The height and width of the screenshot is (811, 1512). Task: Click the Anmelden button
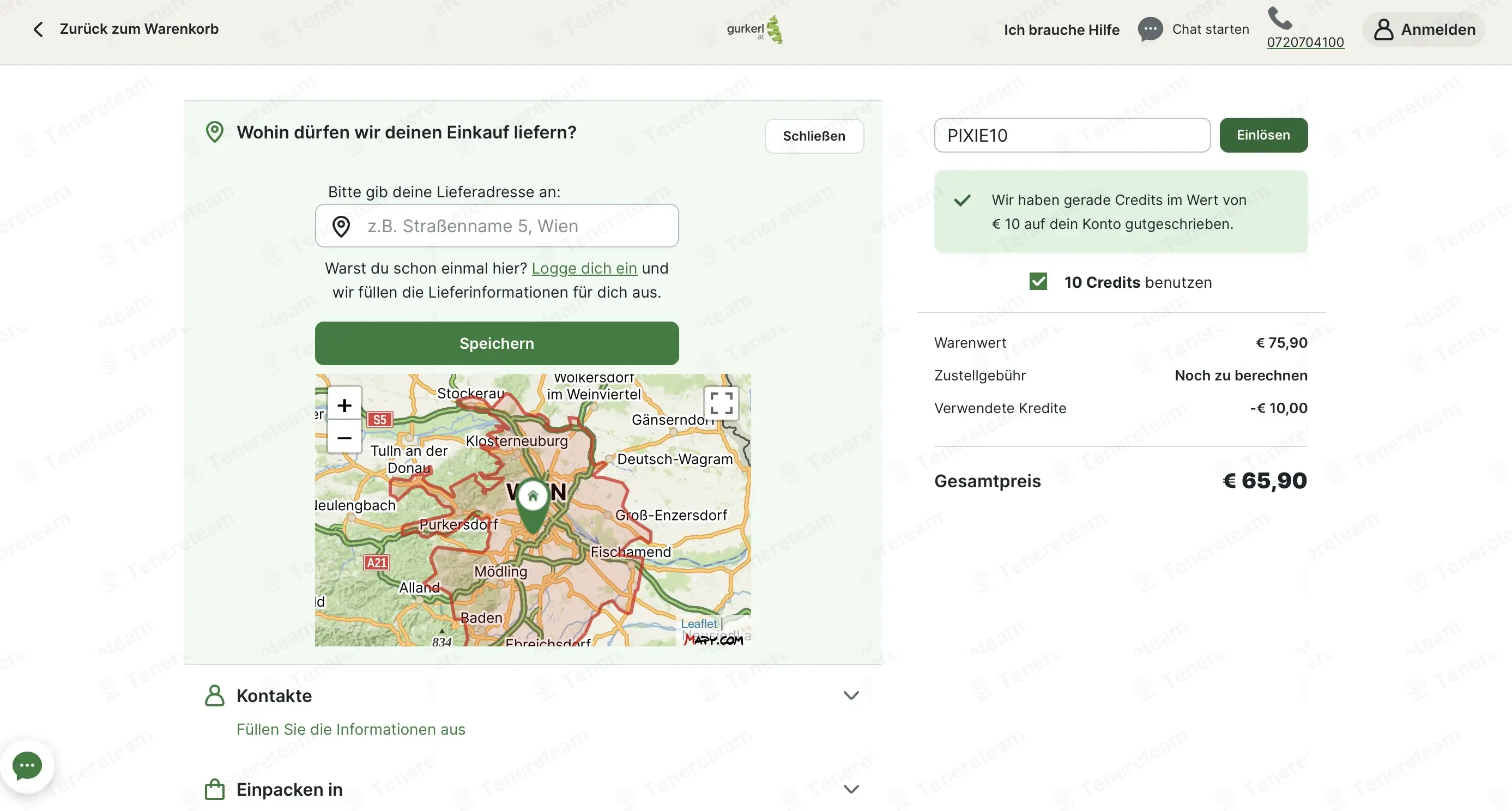[1423, 29]
